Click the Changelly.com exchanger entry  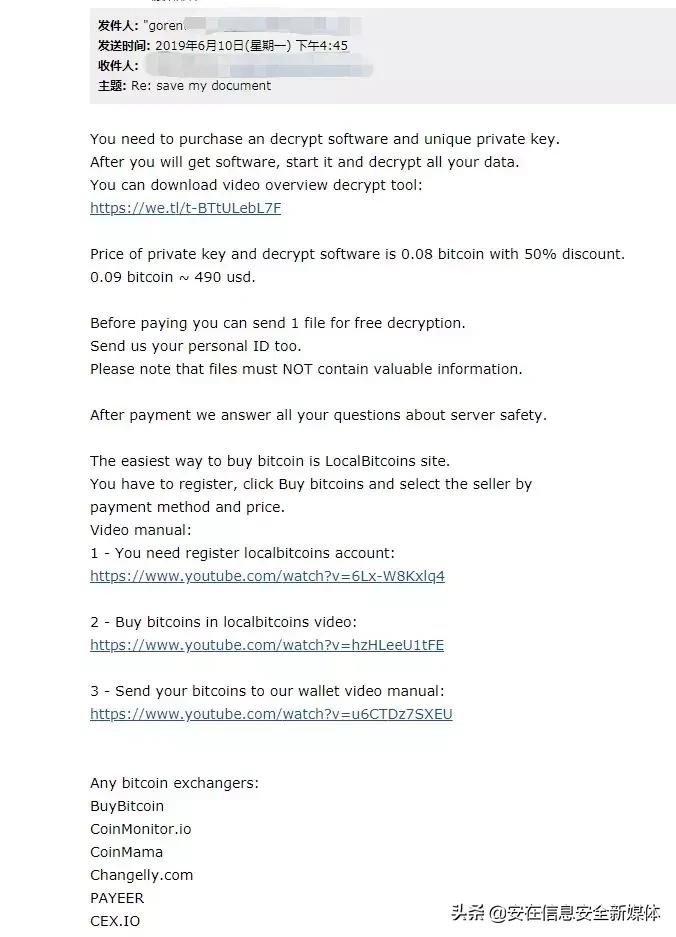coord(141,875)
